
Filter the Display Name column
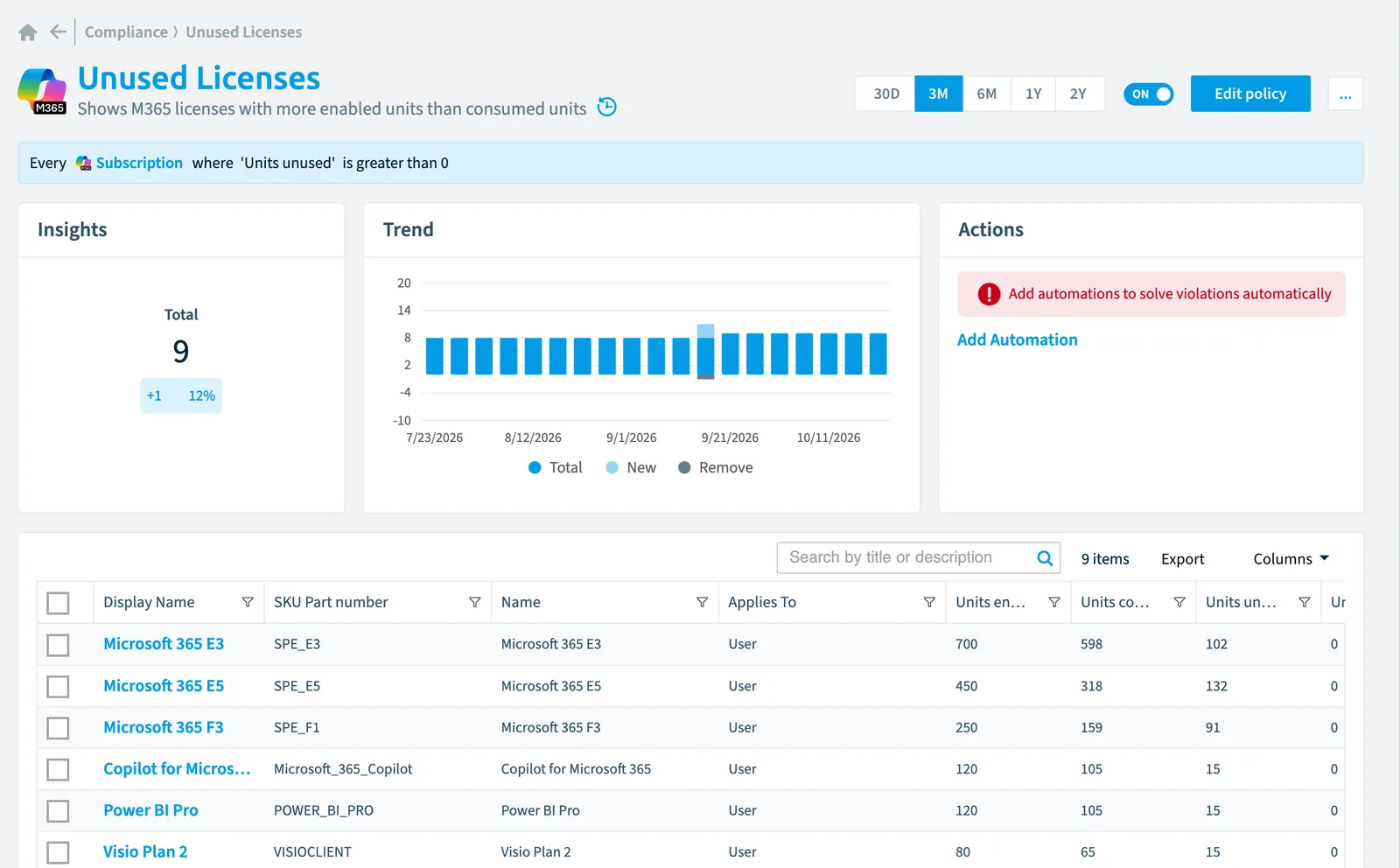[x=248, y=602]
